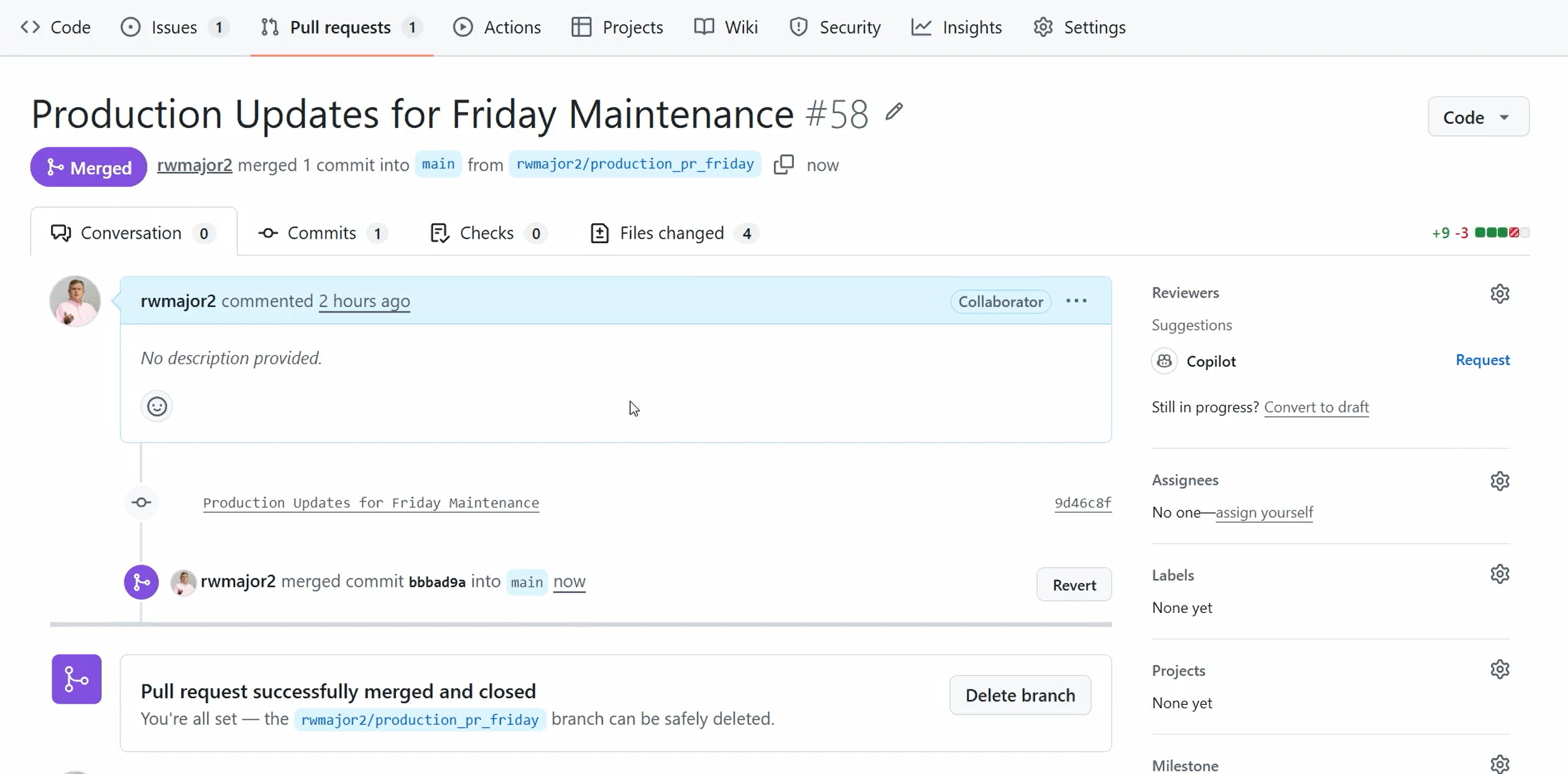Open the Code dropdown
The width and height of the screenshot is (1568, 774).
(x=1477, y=117)
